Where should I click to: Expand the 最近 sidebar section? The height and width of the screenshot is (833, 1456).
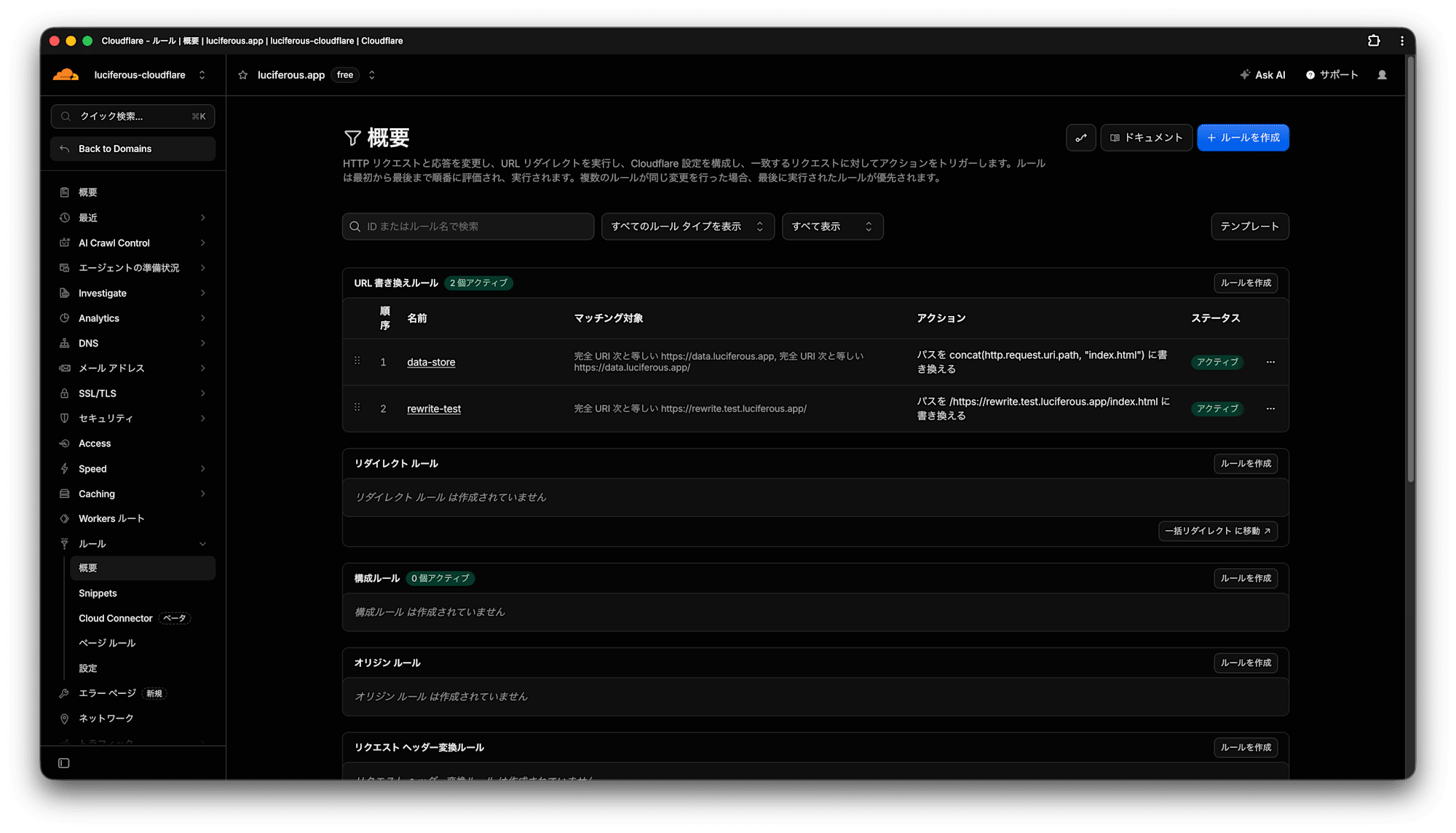[x=203, y=218]
